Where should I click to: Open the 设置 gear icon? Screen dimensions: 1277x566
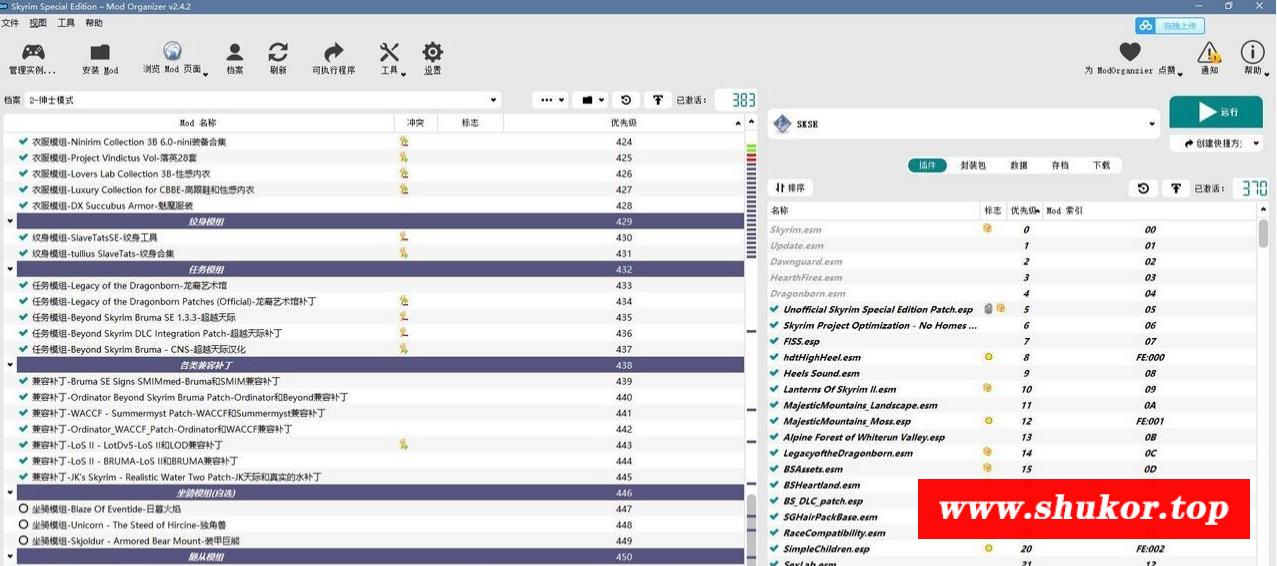click(432, 52)
